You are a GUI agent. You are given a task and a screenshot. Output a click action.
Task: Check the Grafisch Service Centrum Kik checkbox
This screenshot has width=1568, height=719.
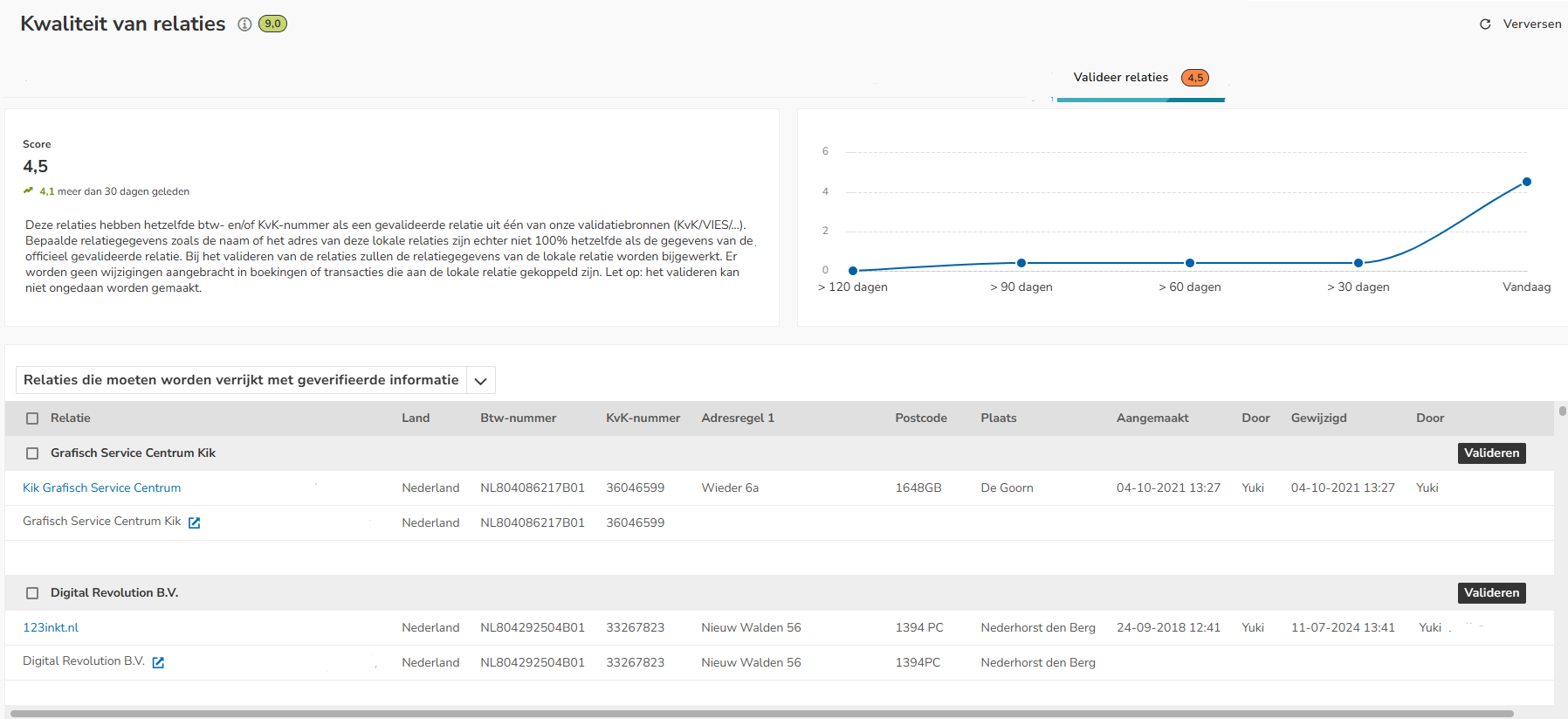32,453
